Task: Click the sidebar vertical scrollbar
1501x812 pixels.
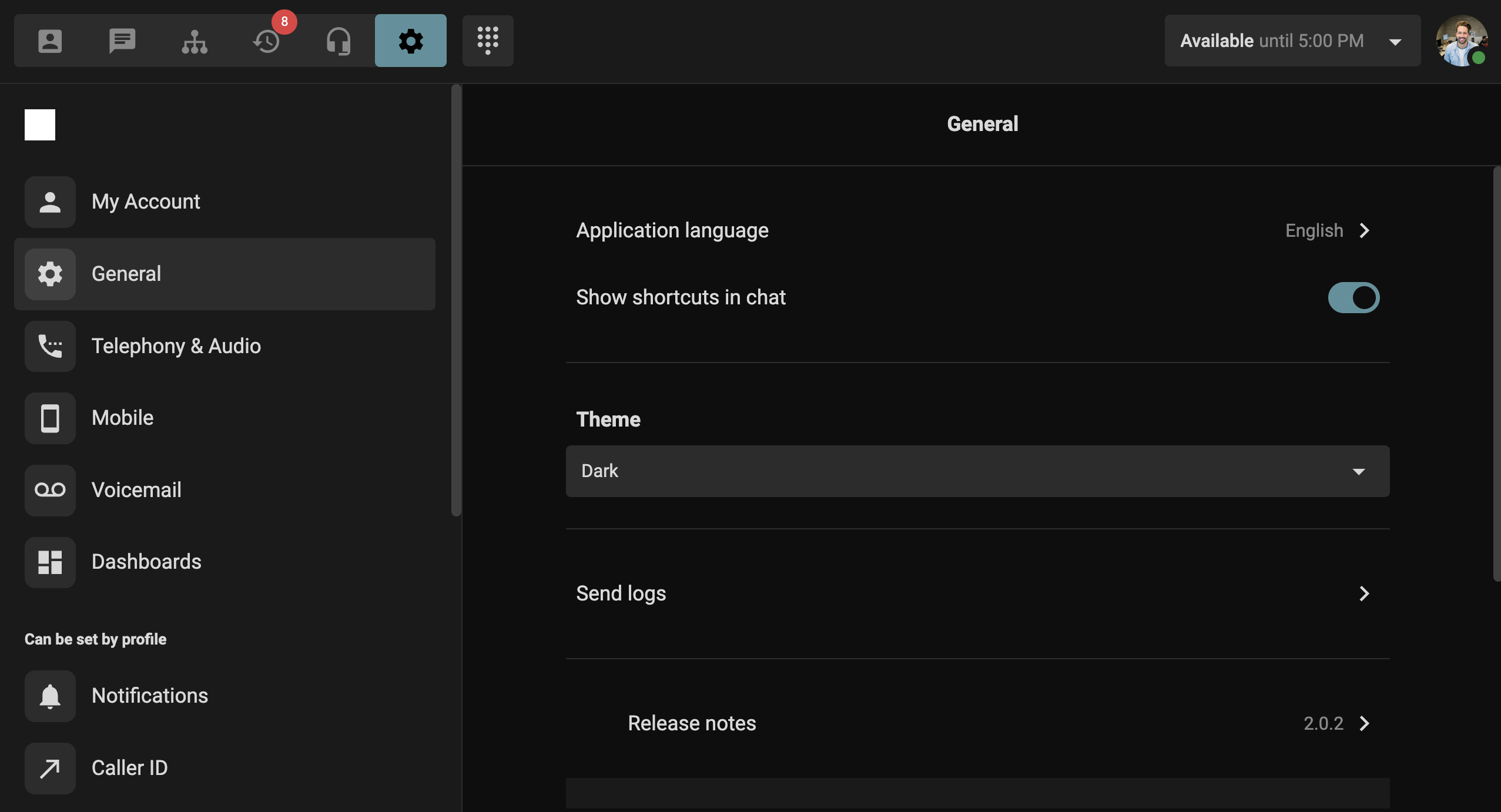Action: 456,300
